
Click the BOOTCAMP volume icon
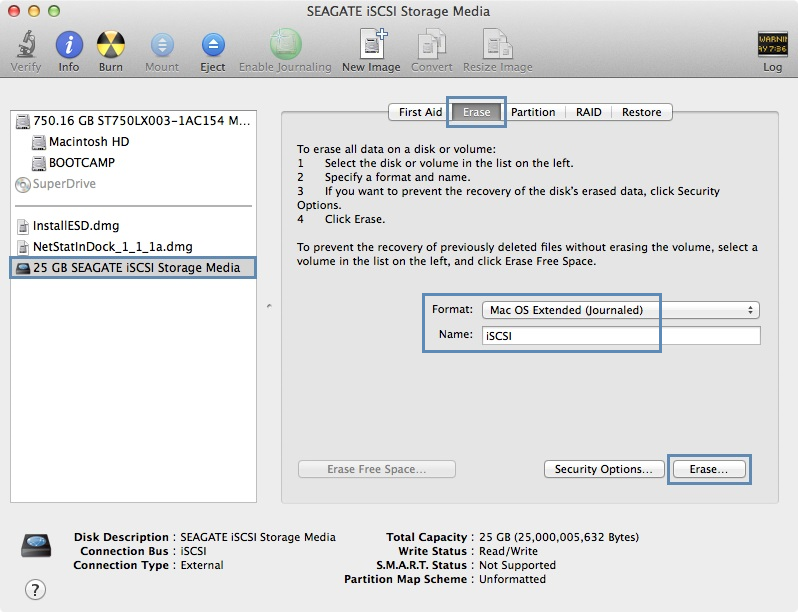click(39, 163)
